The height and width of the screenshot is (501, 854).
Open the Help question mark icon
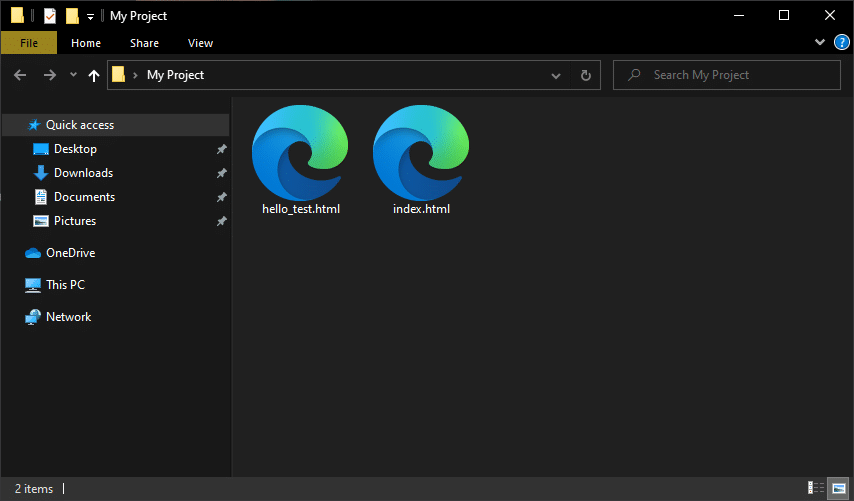[841, 42]
